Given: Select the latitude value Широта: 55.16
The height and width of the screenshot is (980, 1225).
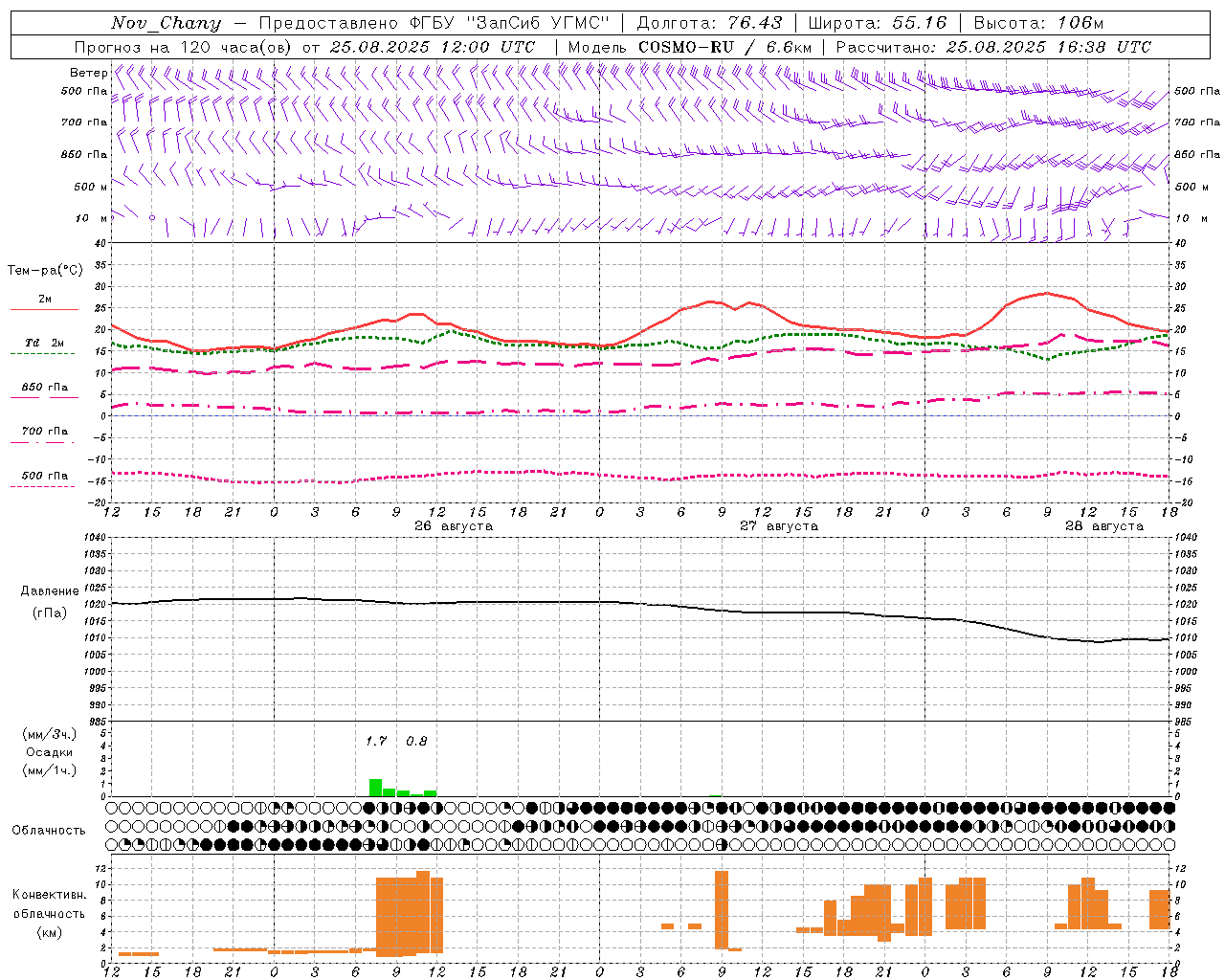Looking at the screenshot, I should point(878,23).
